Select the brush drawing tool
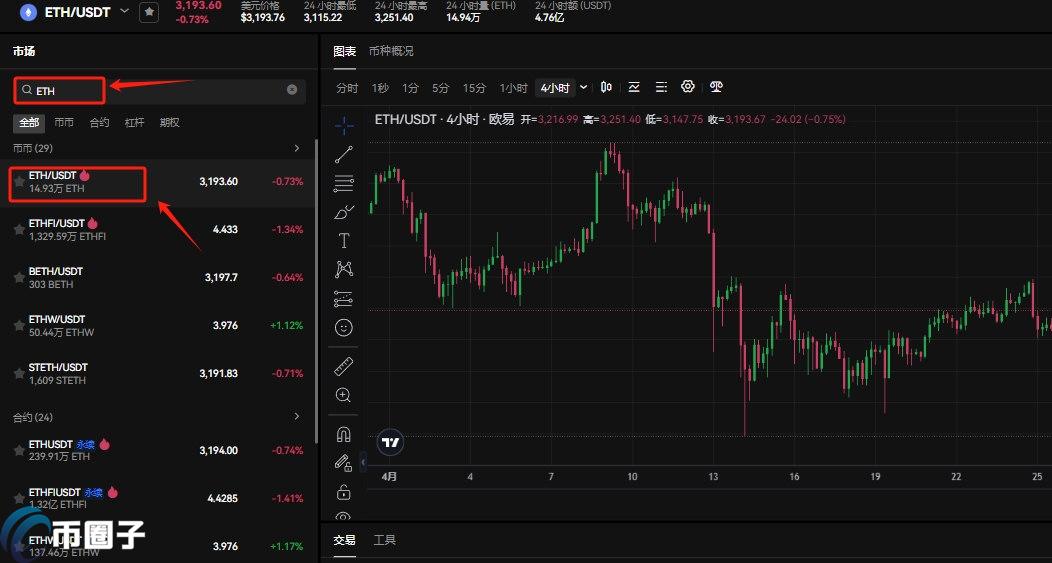1052x563 pixels. pos(344,212)
